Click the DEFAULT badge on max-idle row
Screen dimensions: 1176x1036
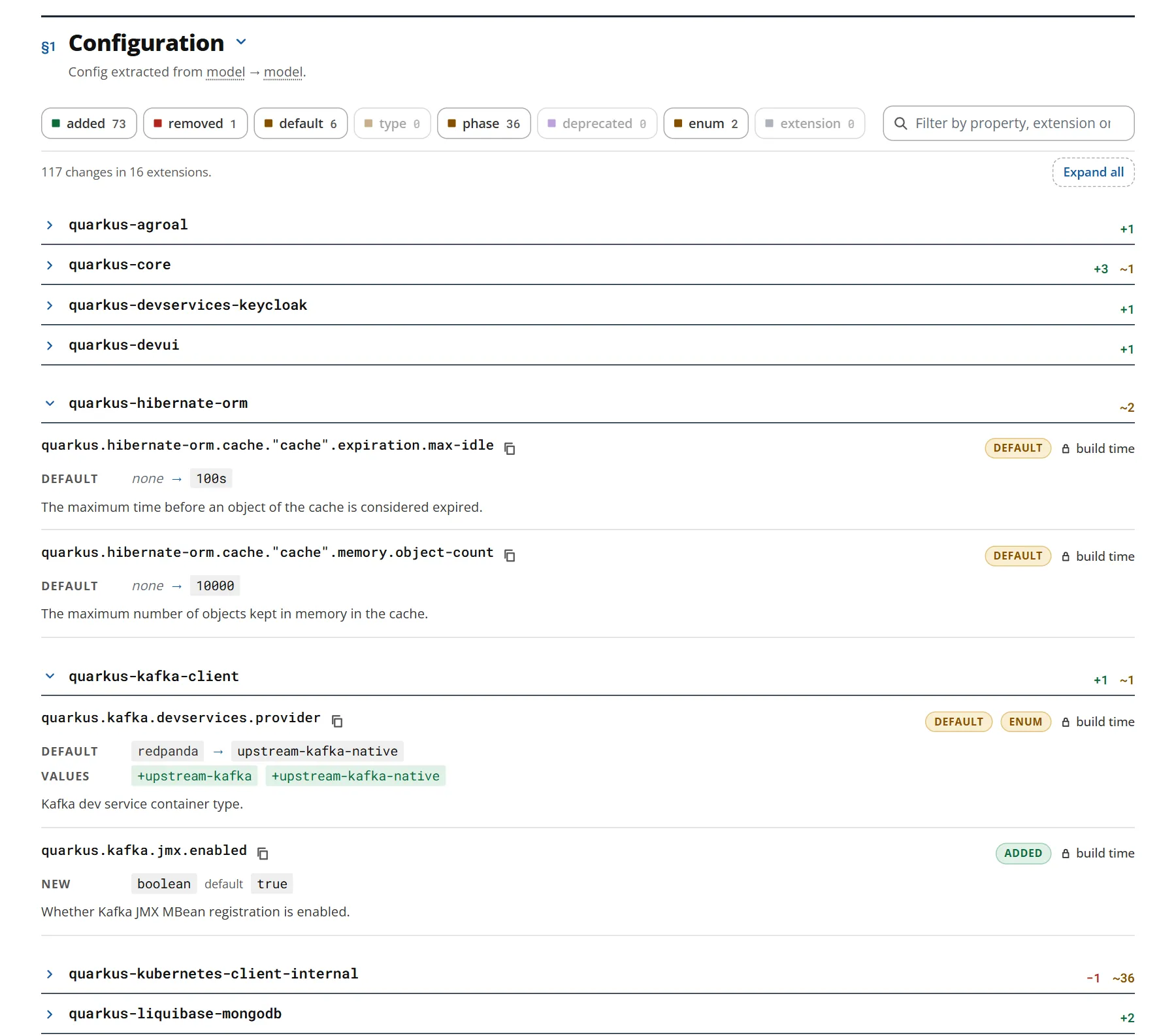[1018, 448]
